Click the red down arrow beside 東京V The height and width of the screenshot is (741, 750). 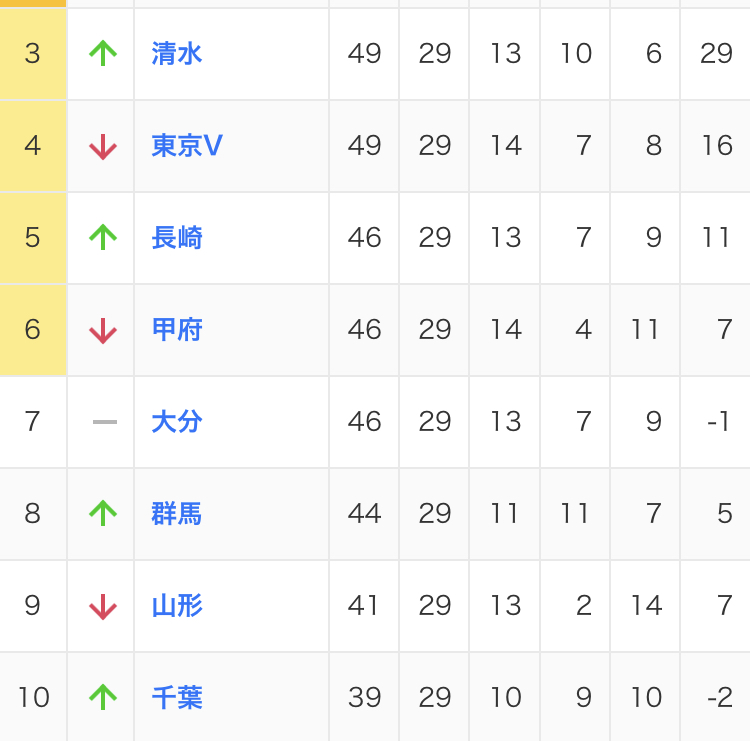(x=103, y=146)
